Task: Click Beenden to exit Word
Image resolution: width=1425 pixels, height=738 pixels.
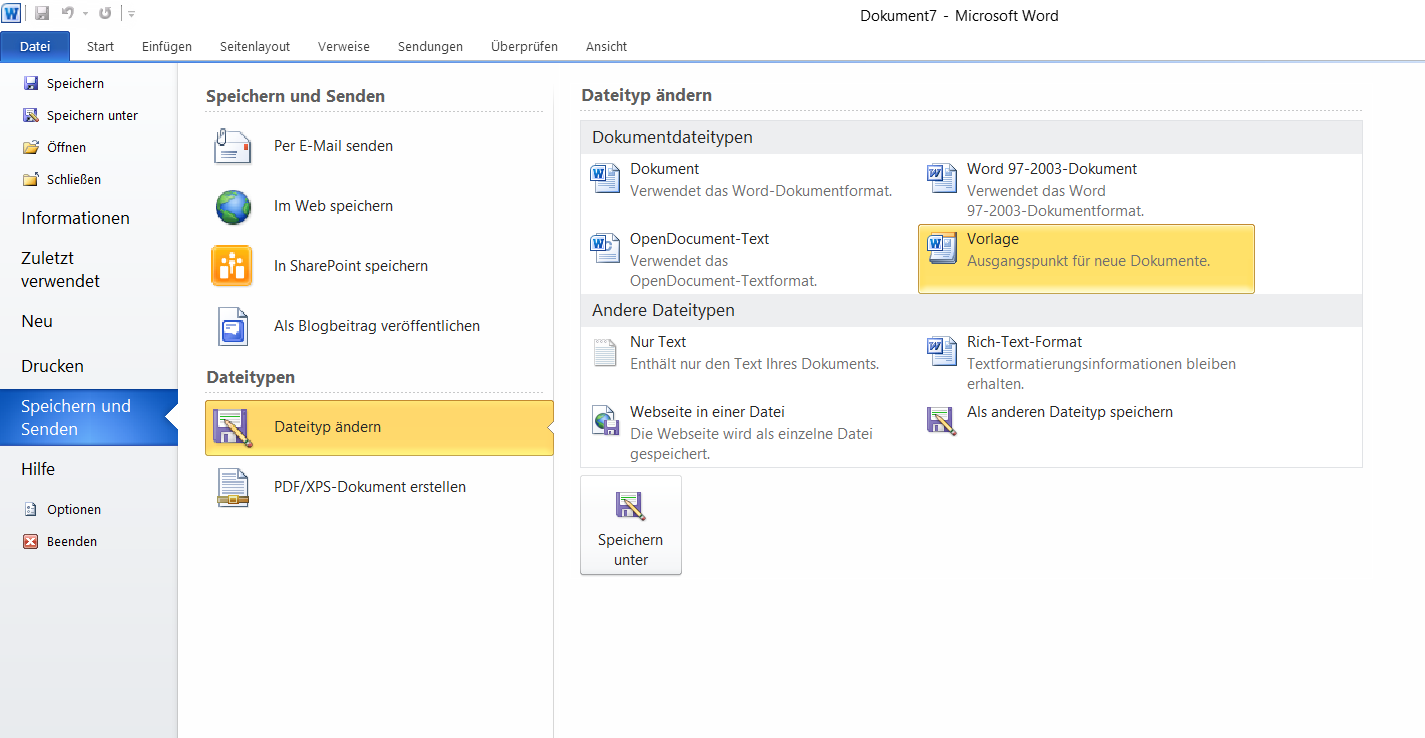Action: coord(71,541)
